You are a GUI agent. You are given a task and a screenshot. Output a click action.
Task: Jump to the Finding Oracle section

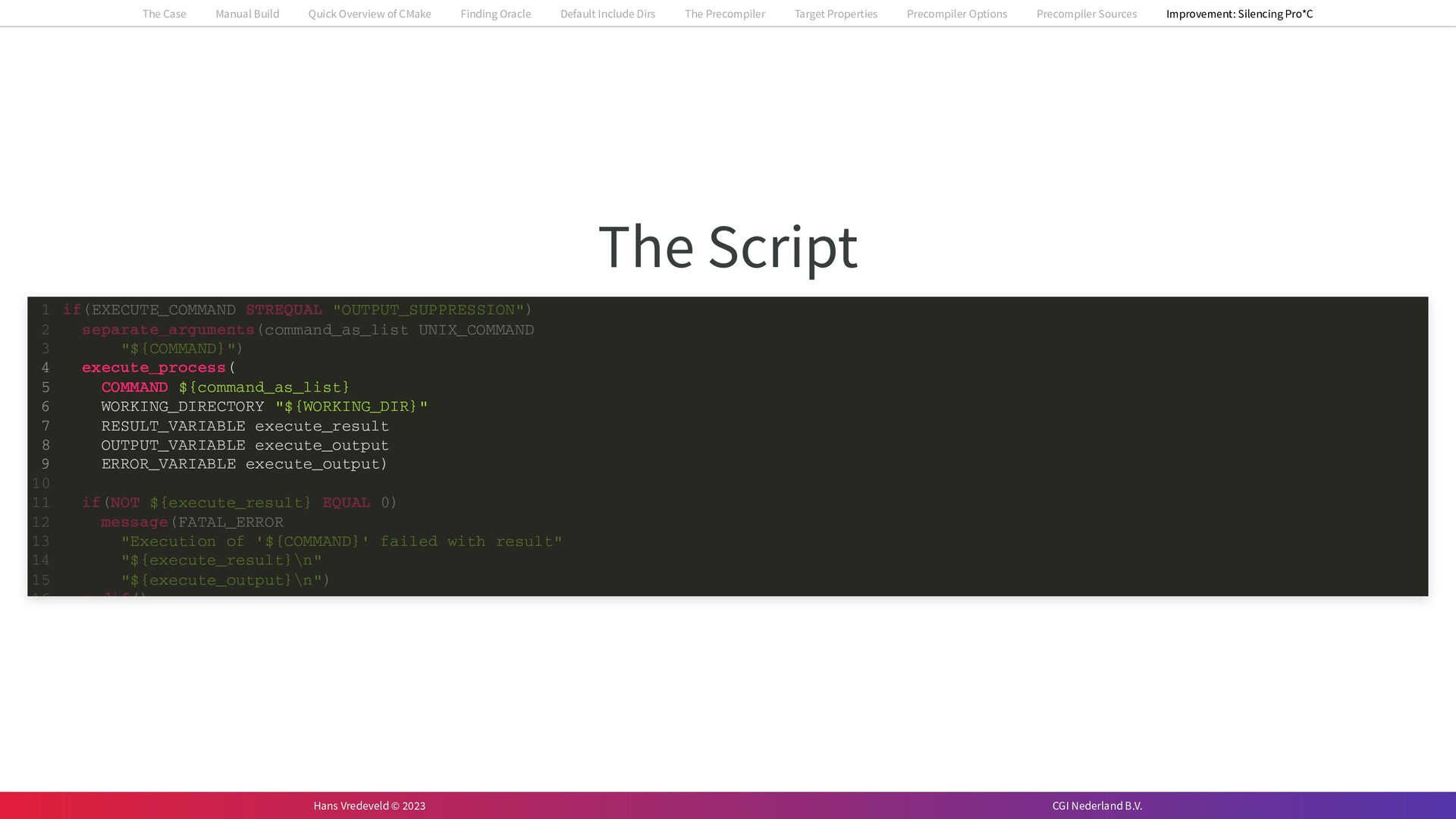click(x=495, y=14)
